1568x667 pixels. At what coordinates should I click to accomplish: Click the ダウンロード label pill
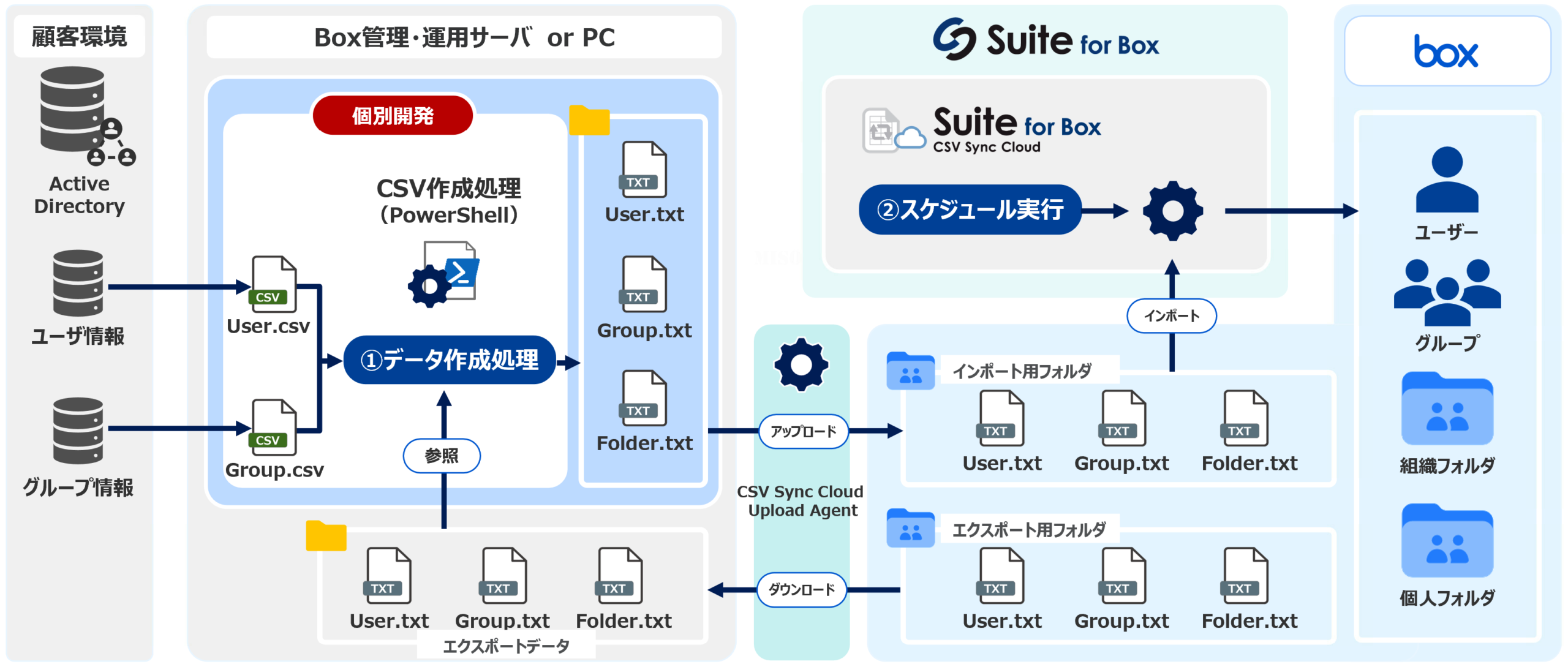pos(801,590)
